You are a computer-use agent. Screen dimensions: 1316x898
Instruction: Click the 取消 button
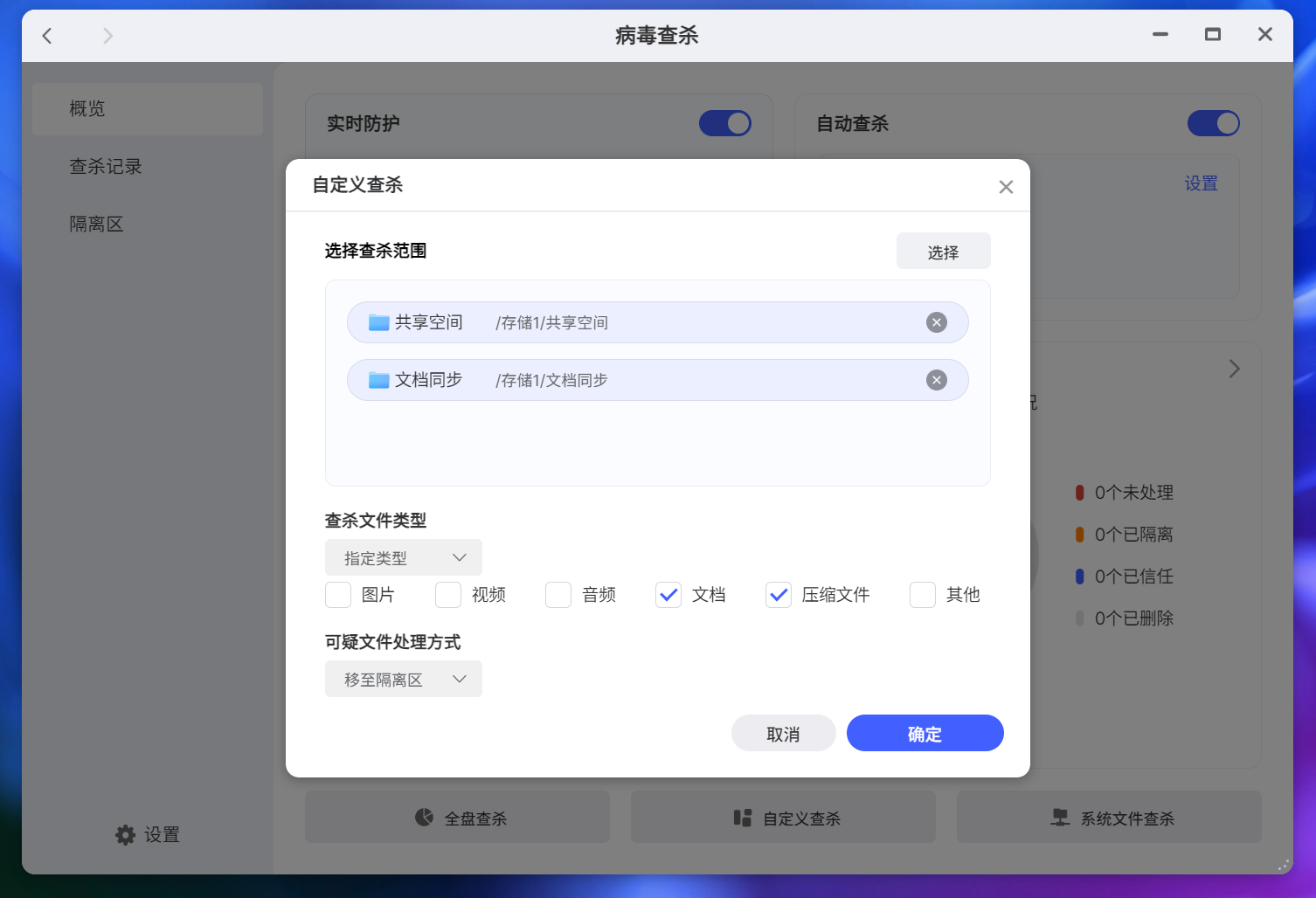click(784, 734)
